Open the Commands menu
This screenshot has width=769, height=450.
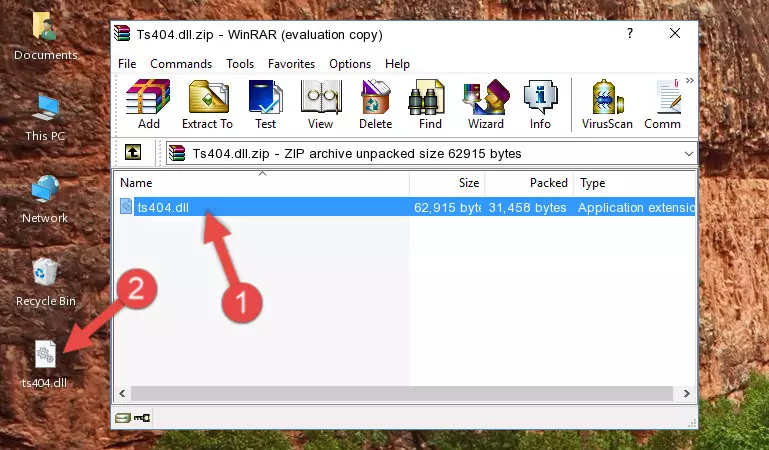181,64
